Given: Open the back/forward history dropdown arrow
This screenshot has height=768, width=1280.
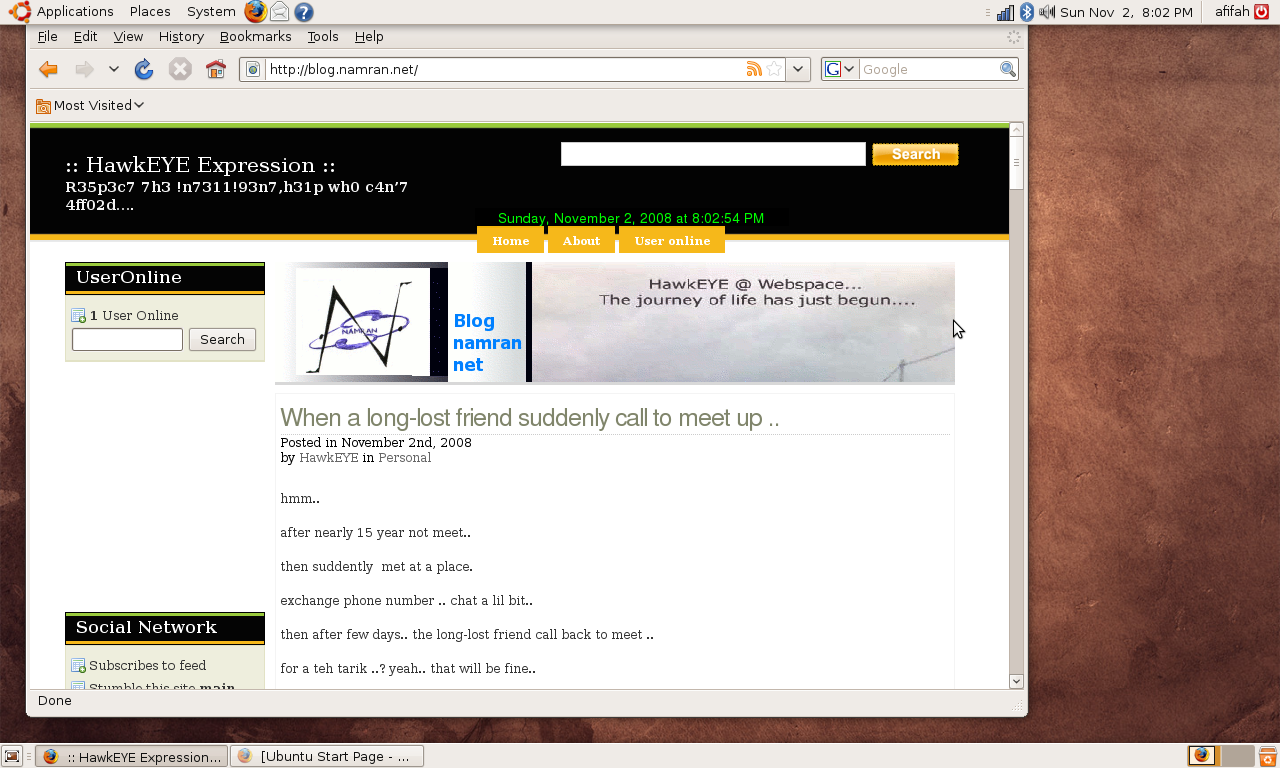Looking at the screenshot, I should click(x=114, y=69).
